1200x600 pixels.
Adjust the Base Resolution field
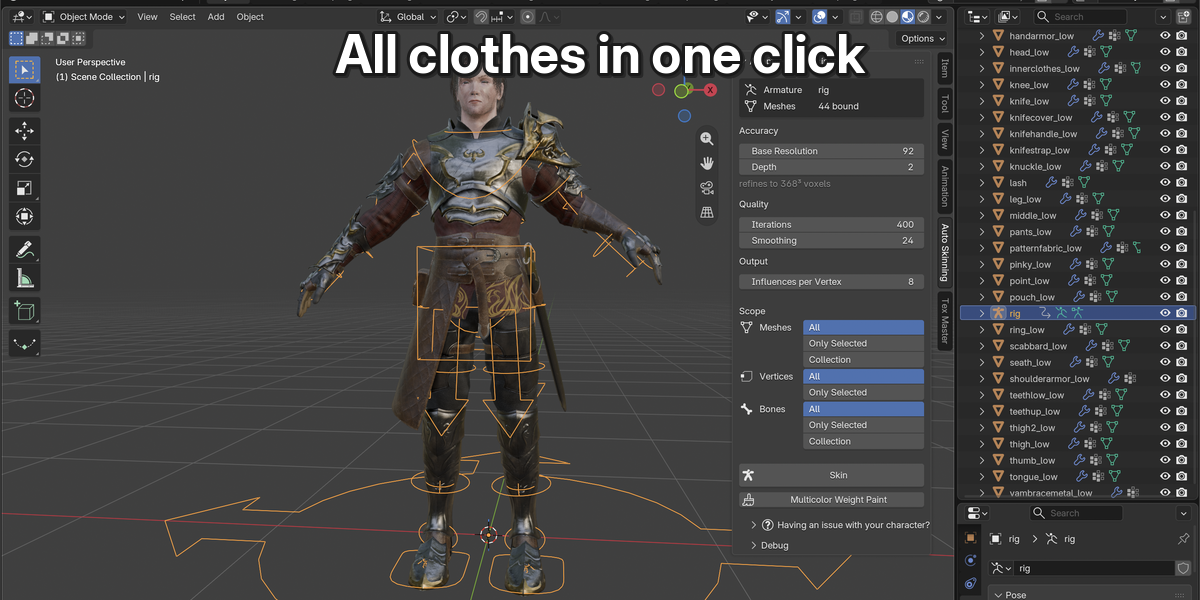(832, 151)
